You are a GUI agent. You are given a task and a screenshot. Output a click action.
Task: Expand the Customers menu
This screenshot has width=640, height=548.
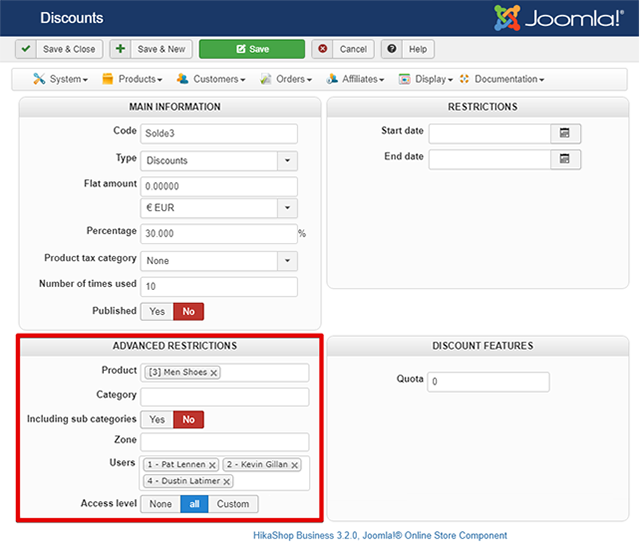(219, 79)
